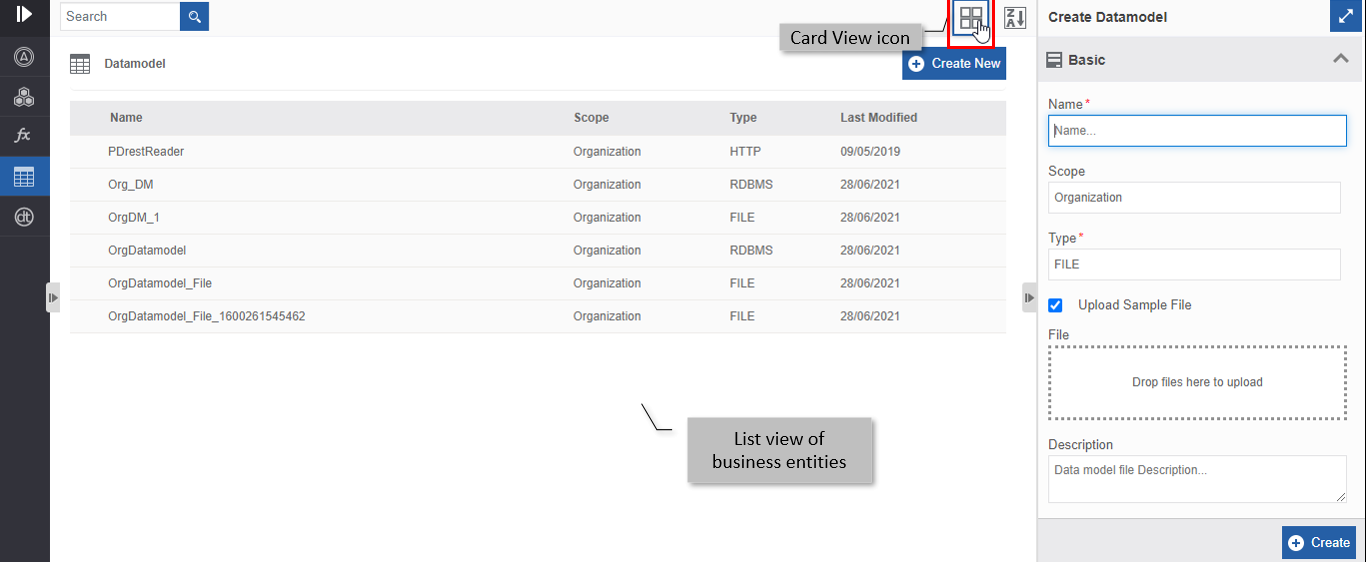Screen dimensions: 1366x562
Task: Open the Scope Organization field
Action: coord(1194,197)
